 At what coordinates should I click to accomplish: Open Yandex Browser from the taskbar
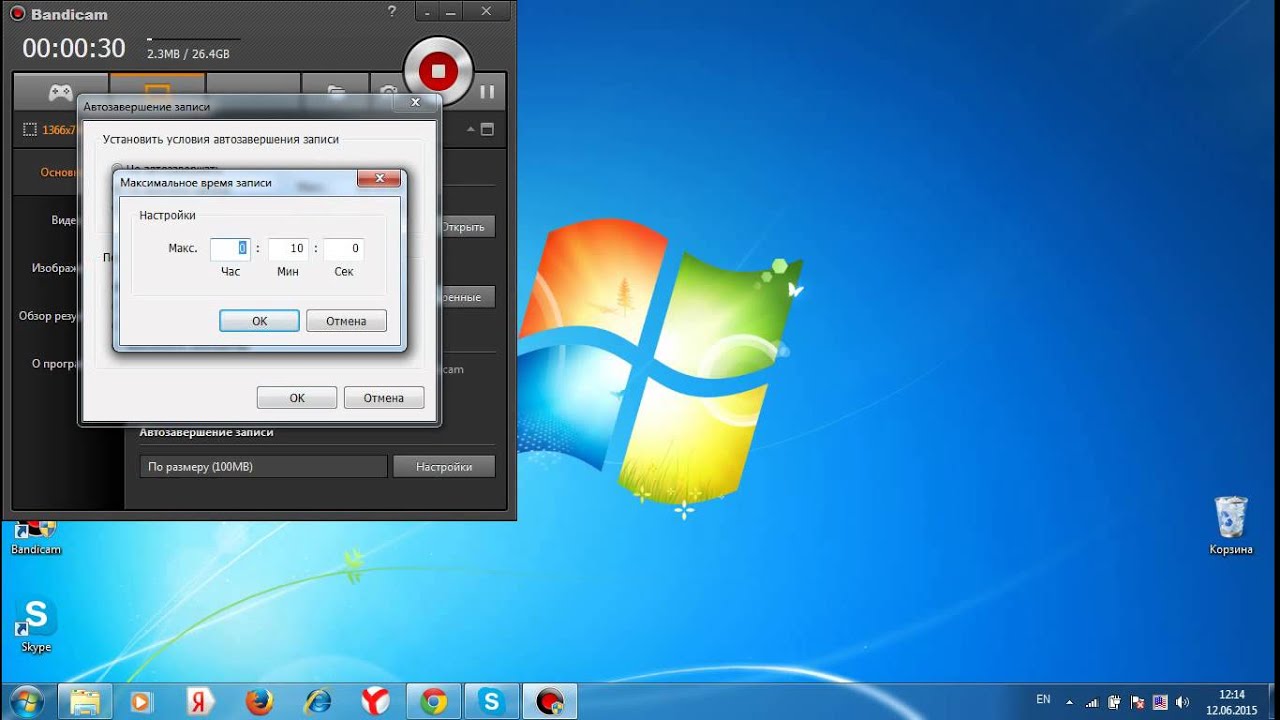(375, 701)
